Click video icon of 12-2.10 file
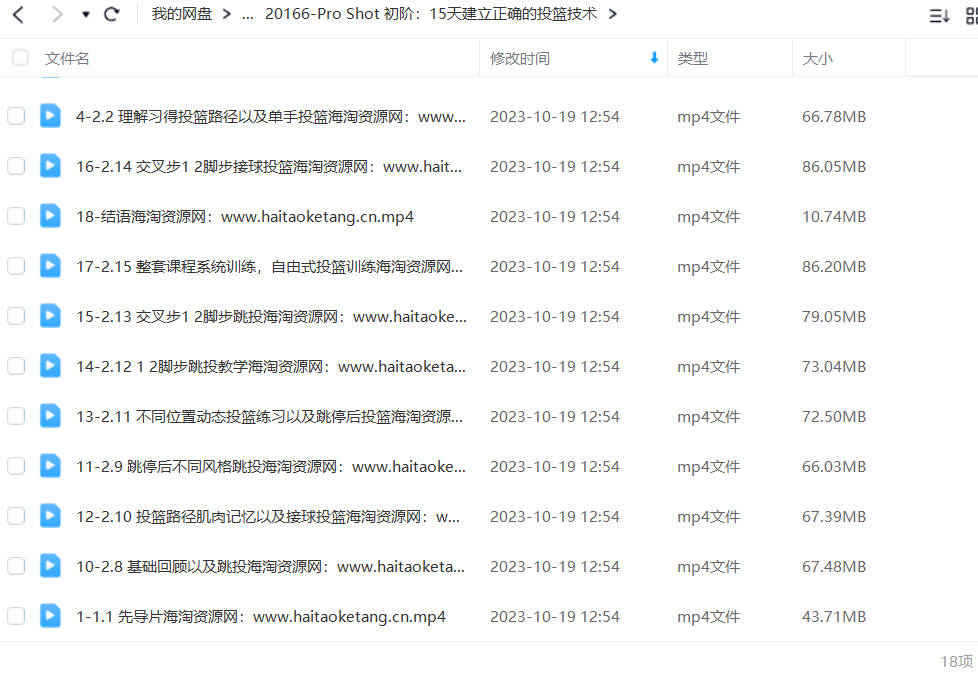The image size is (978, 678). pos(51,516)
